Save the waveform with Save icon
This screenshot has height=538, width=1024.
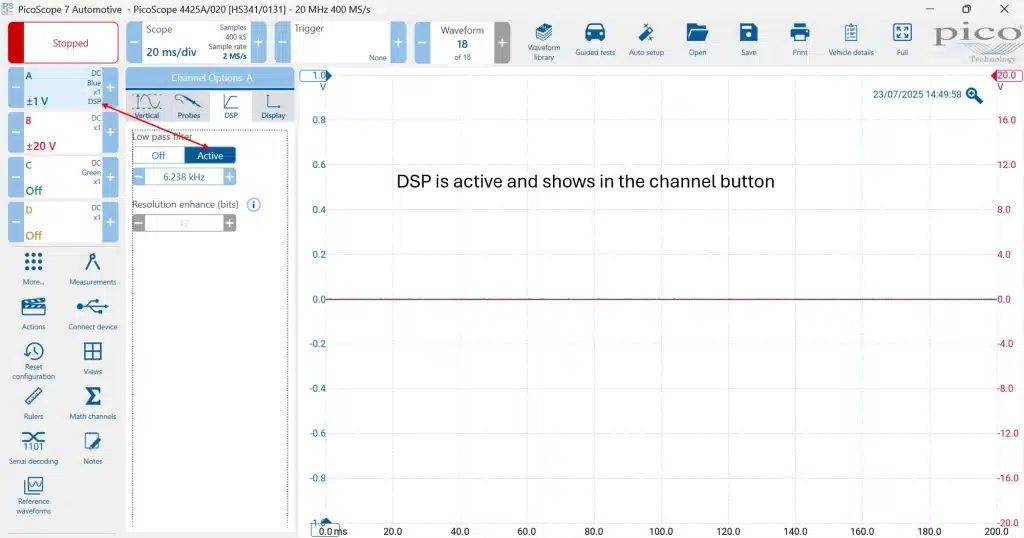[748, 40]
